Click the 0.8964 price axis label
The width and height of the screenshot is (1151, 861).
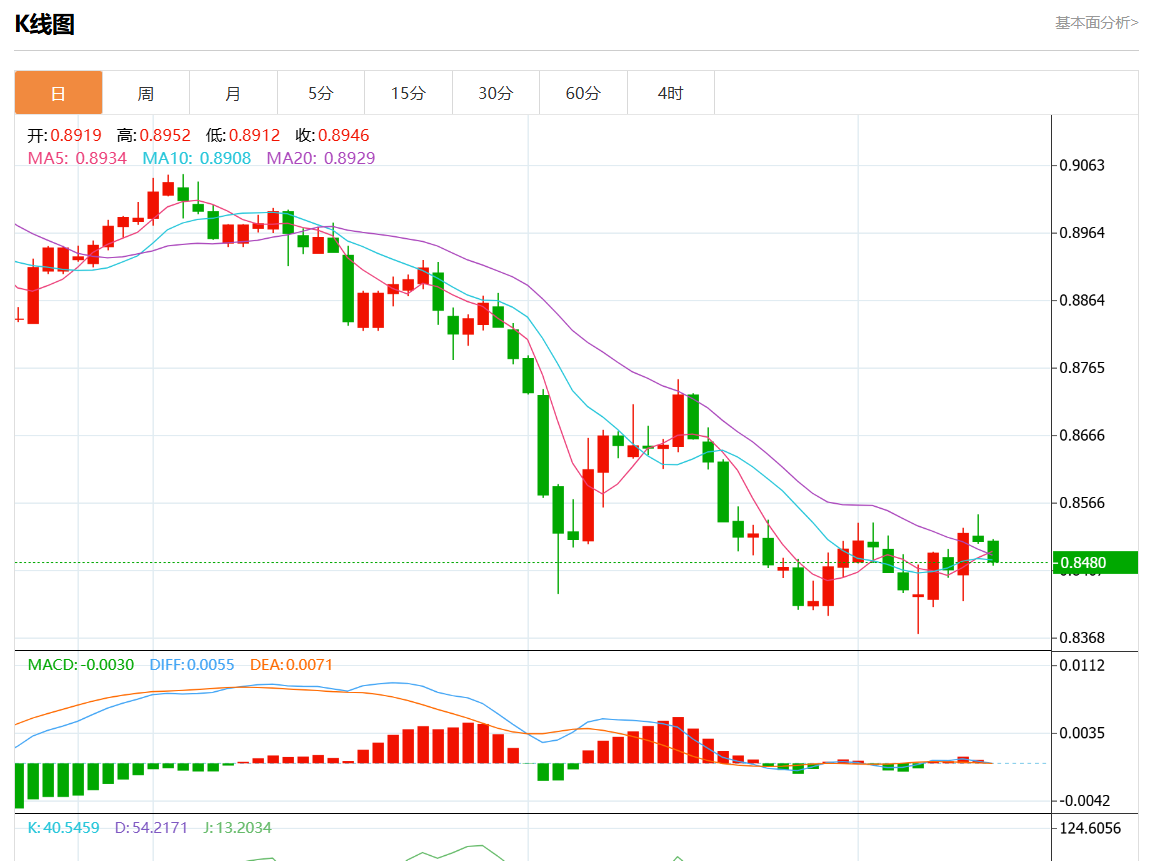pyautogui.click(x=1082, y=233)
